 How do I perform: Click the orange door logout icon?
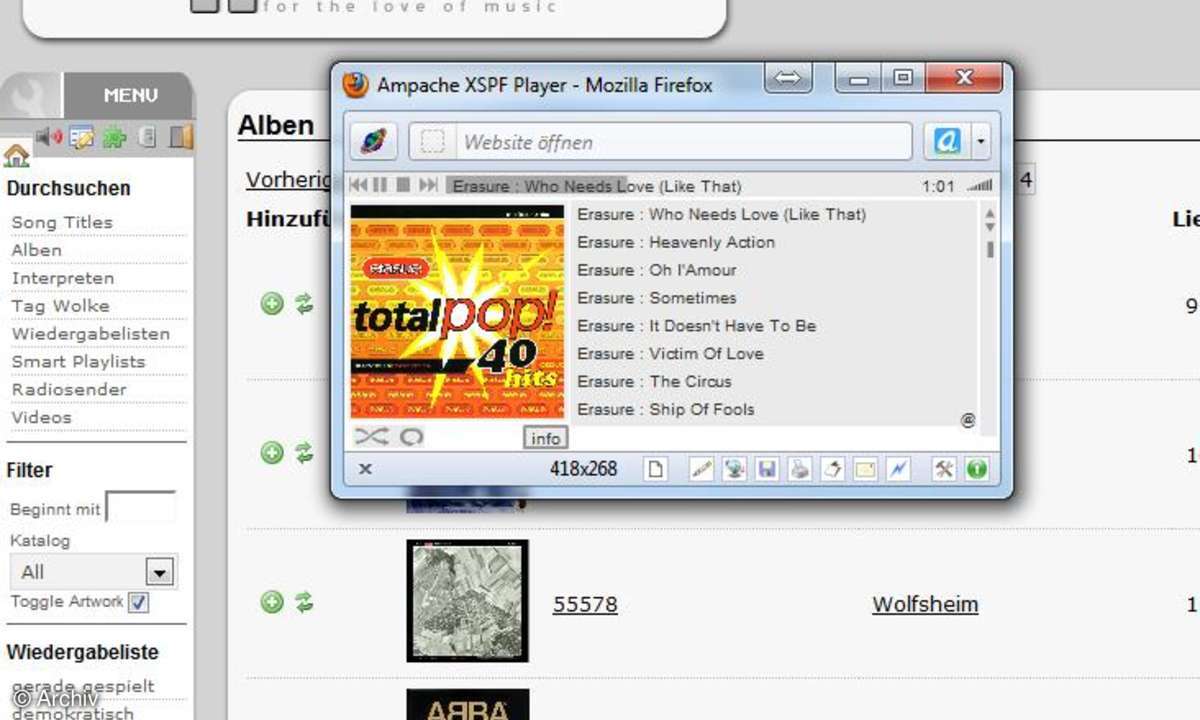coord(180,137)
